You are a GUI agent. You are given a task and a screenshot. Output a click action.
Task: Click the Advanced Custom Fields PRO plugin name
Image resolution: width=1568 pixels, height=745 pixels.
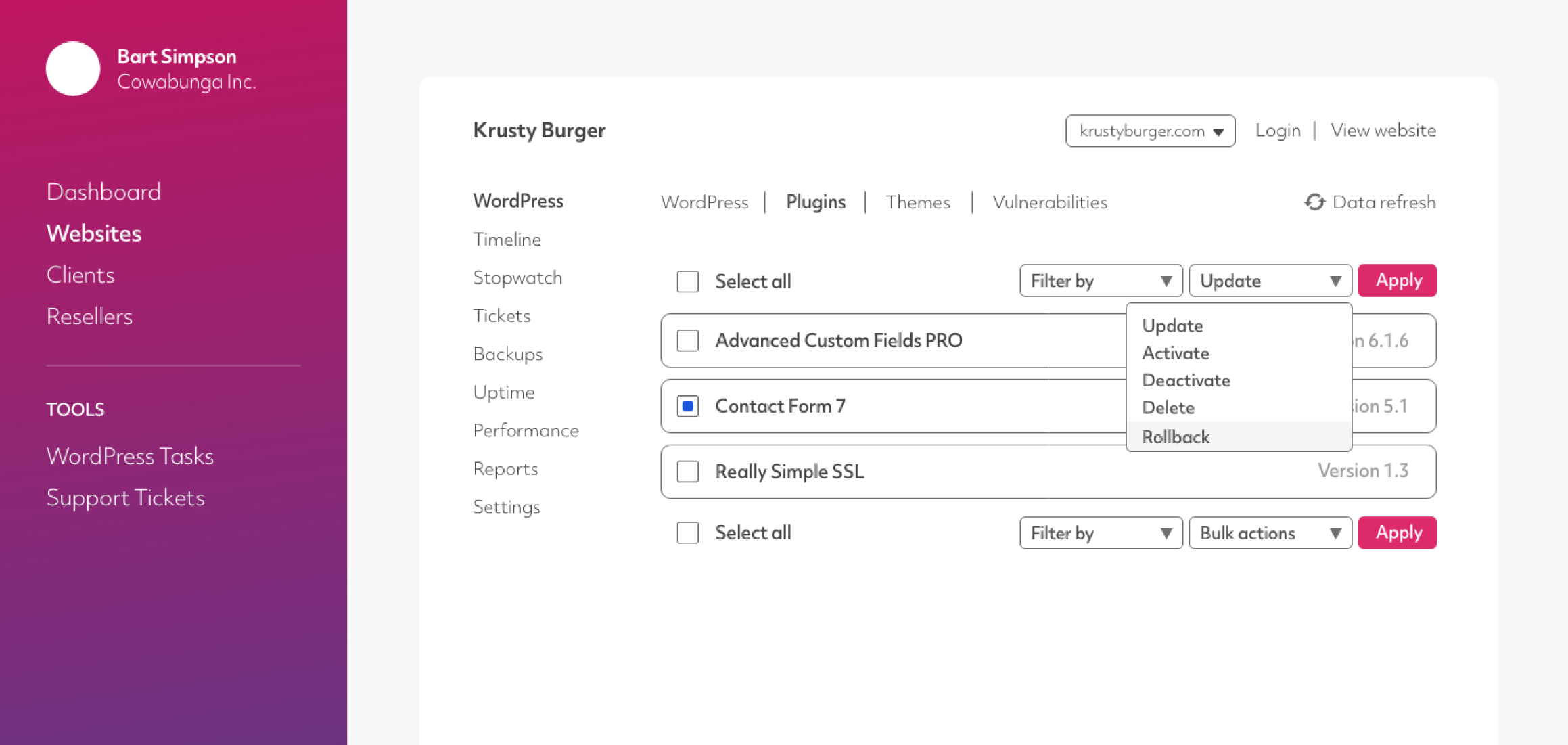point(839,340)
